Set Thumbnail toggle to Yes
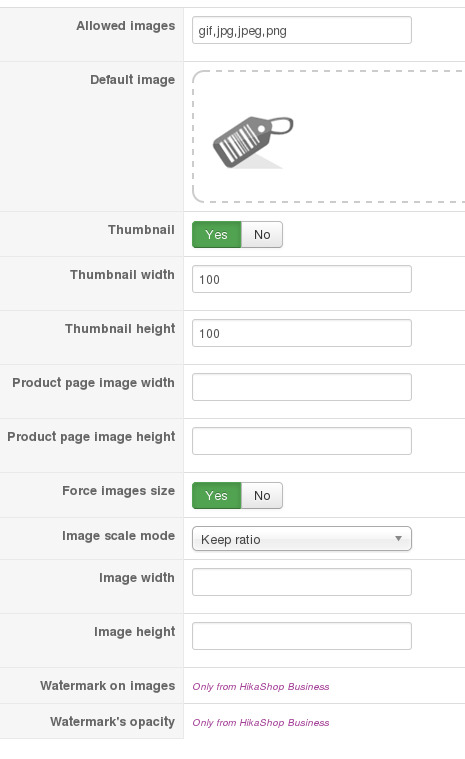 pos(216,235)
